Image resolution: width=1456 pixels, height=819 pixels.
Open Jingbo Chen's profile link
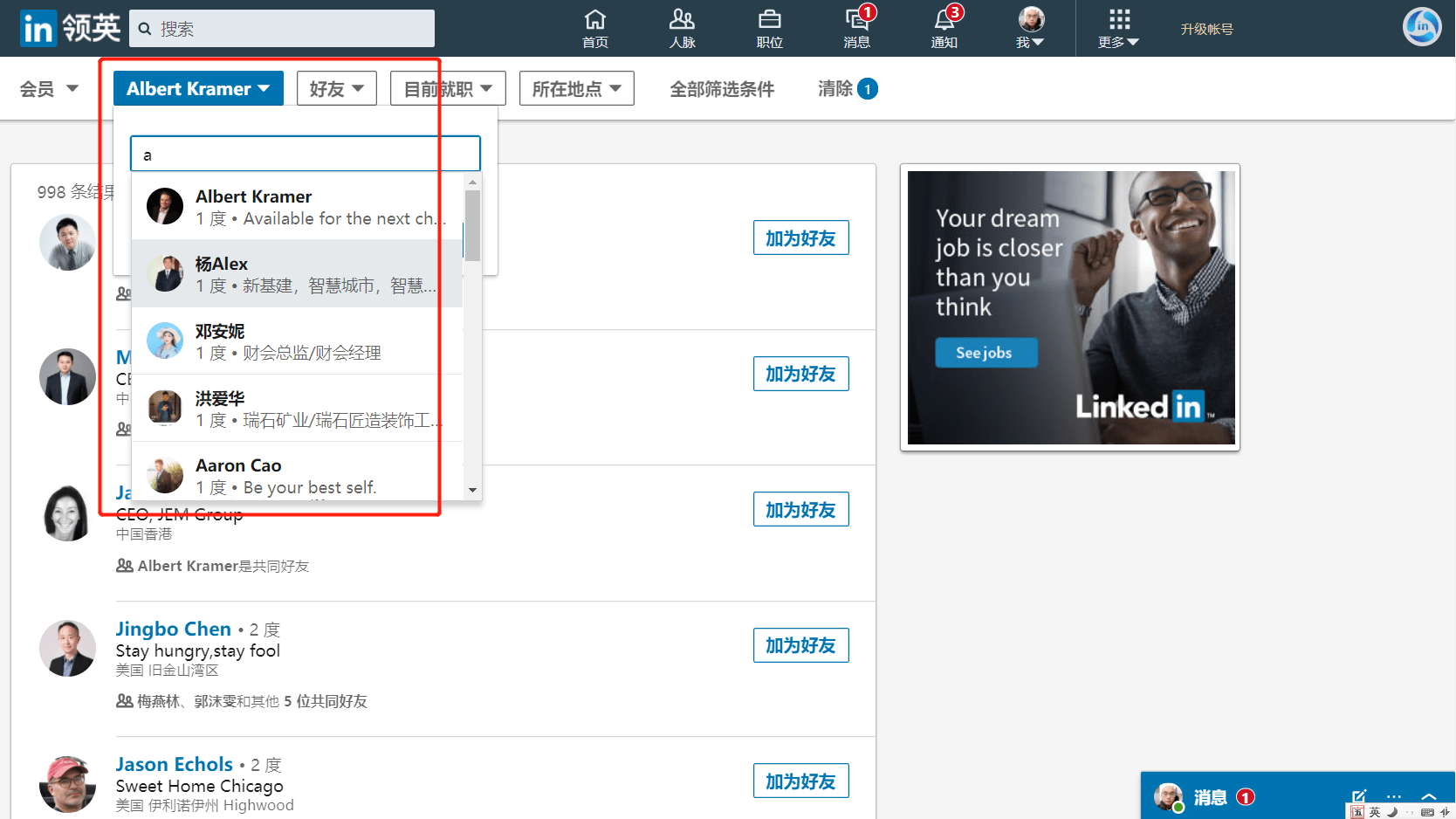173,629
